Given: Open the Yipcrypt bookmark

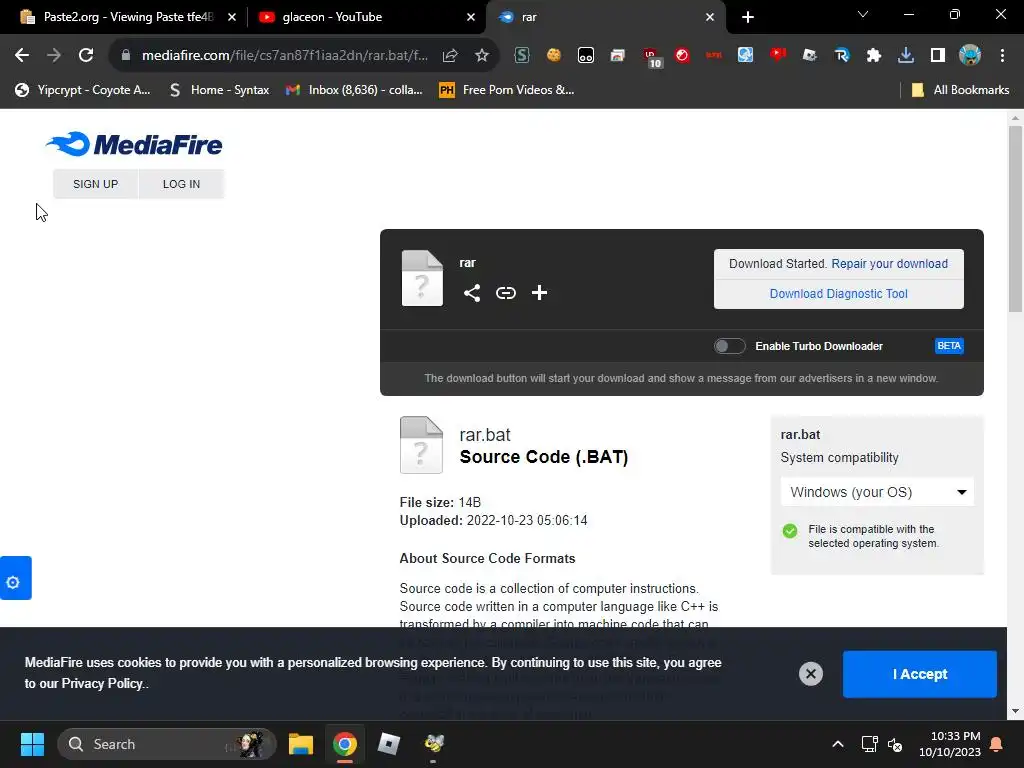Looking at the screenshot, I should click(83, 90).
